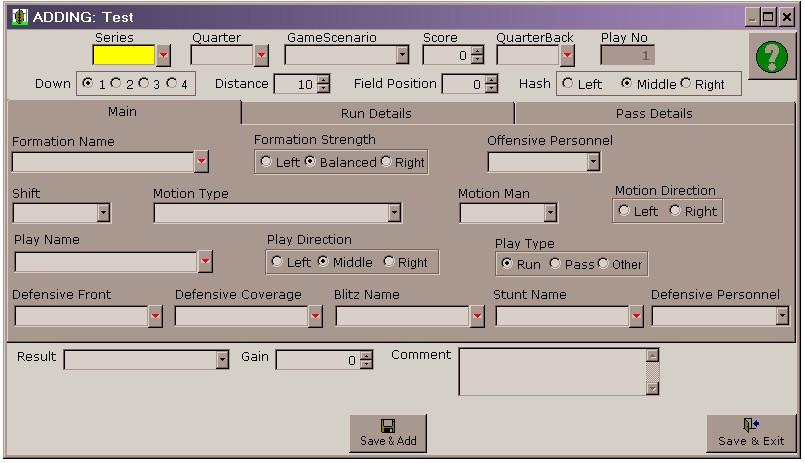805x463 pixels.
Task: Select the Pass play type option
Action: [x=556, y=264]
